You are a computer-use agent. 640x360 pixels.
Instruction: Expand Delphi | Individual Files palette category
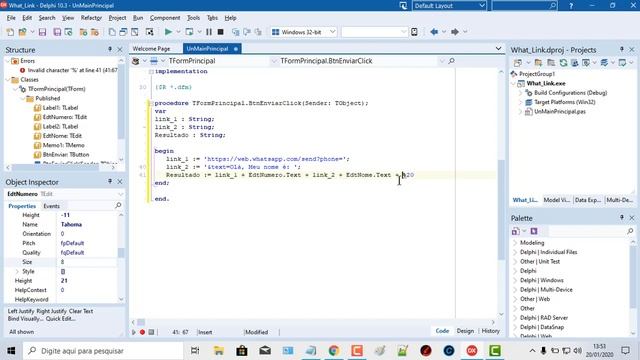(515, 252)
